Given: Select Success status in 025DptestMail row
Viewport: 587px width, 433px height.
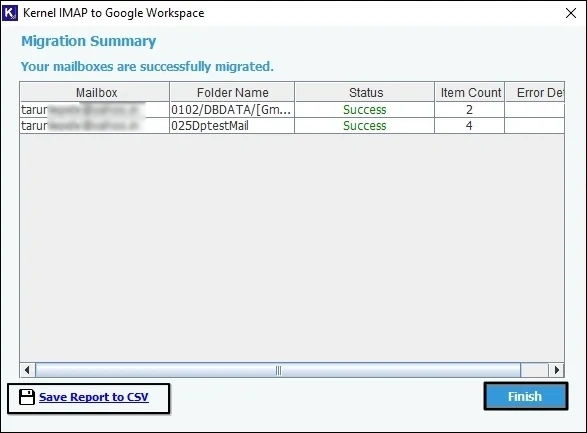Looking at the screenshot, I should click(365, 126).
